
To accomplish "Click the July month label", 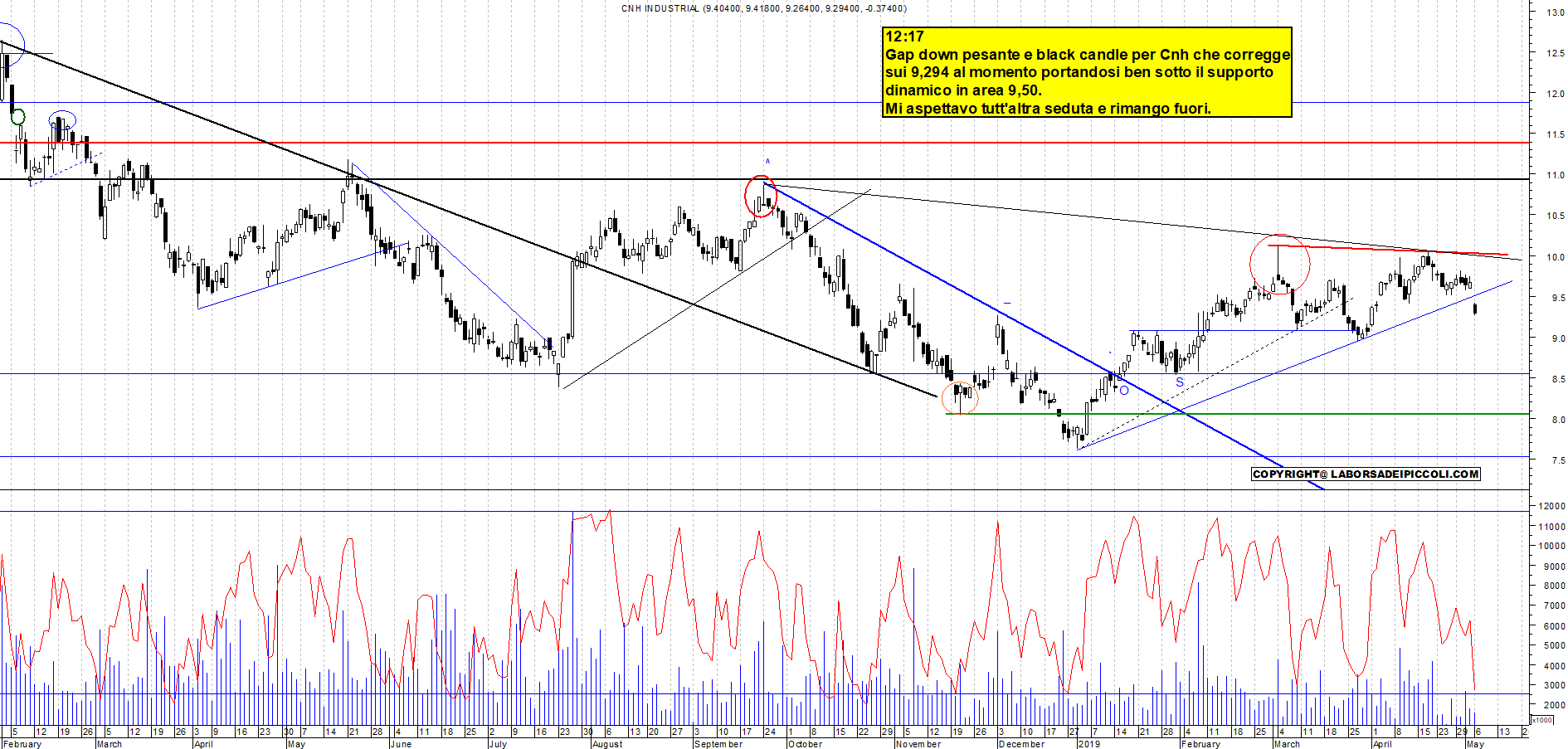I will click(498, 744).
